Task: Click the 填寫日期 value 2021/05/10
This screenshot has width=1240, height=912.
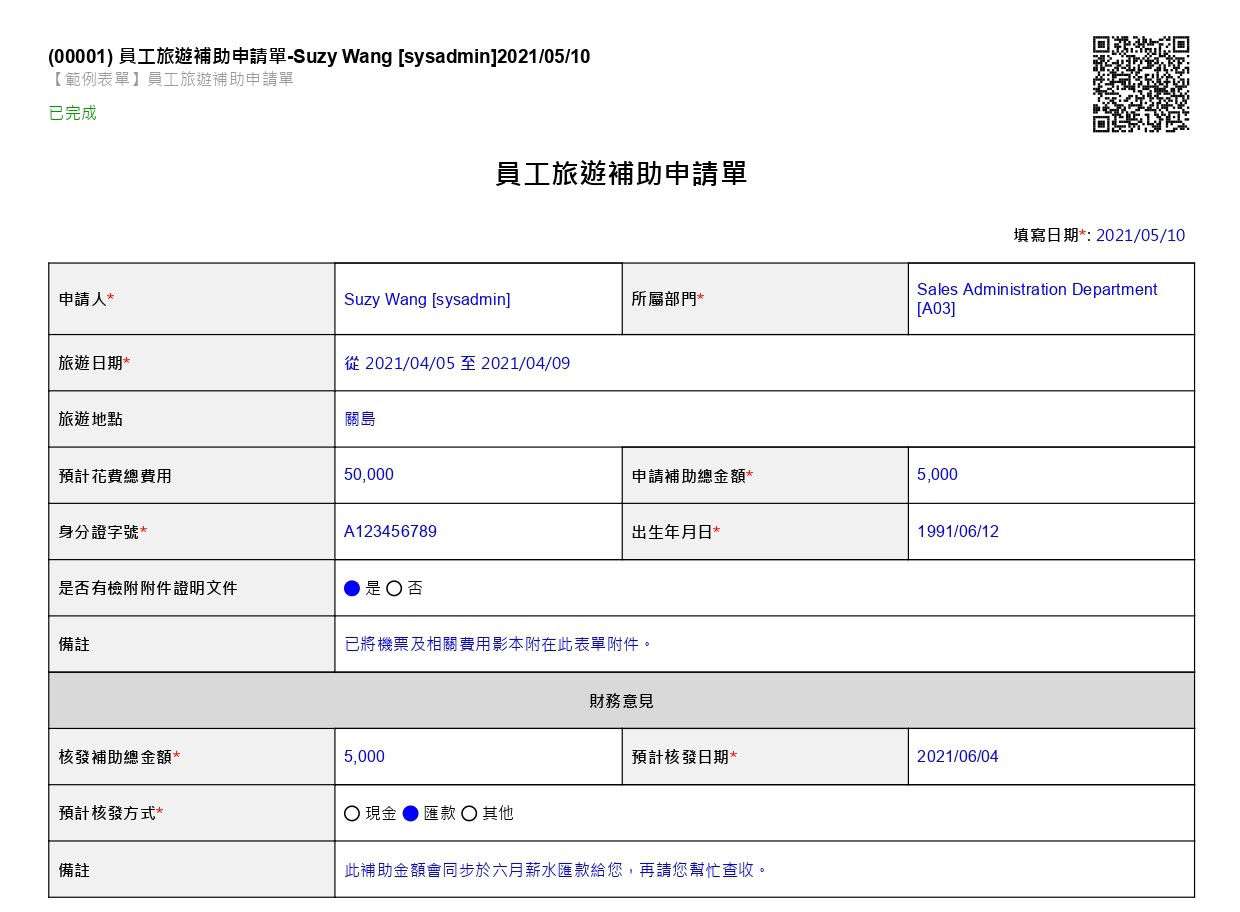Action: (1140, 236)
